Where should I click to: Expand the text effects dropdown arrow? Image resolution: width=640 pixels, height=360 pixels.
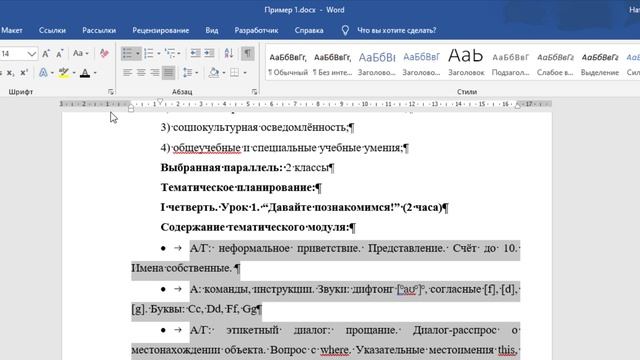52,73
